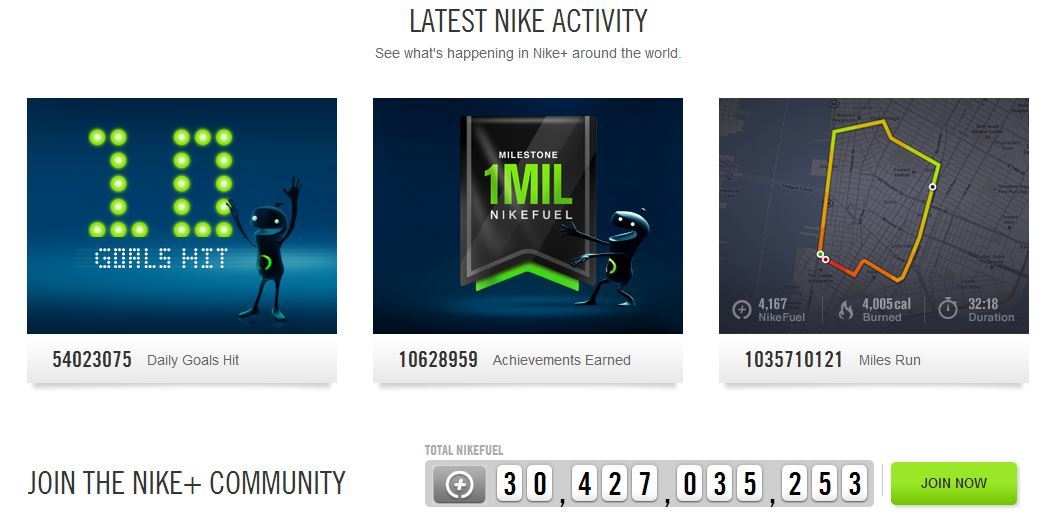
Task: Select the Daily Goals Hit counter
Action: 182,359
